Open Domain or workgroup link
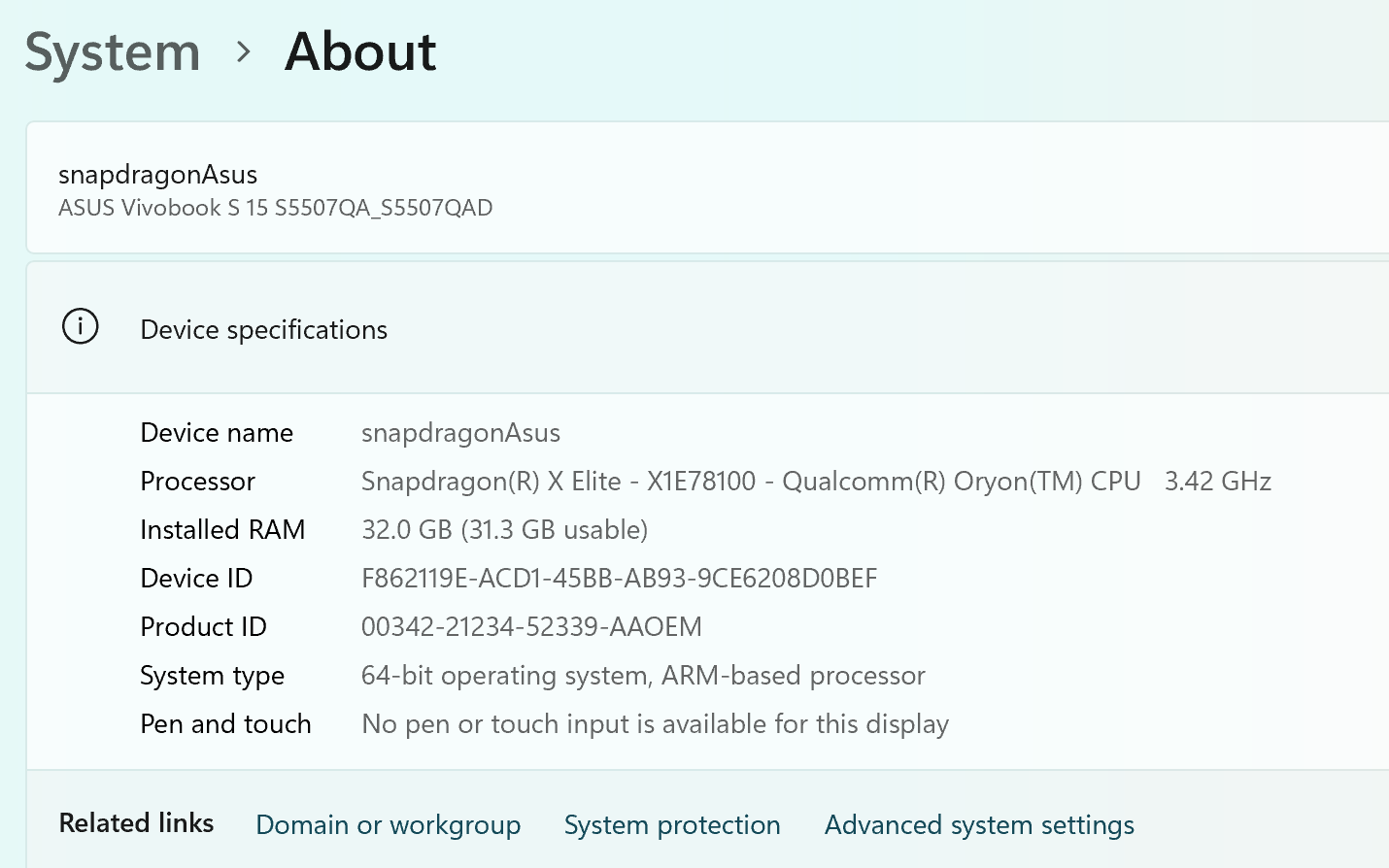 click(x=389, y=825)
